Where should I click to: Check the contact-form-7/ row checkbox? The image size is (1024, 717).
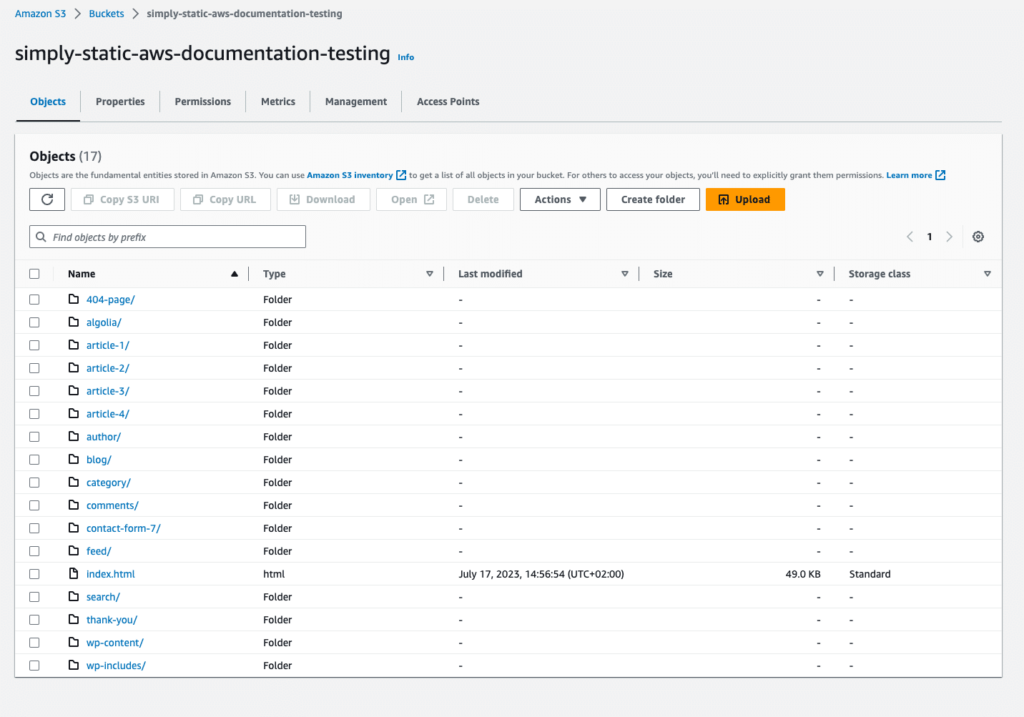click(x=35, y=528)
